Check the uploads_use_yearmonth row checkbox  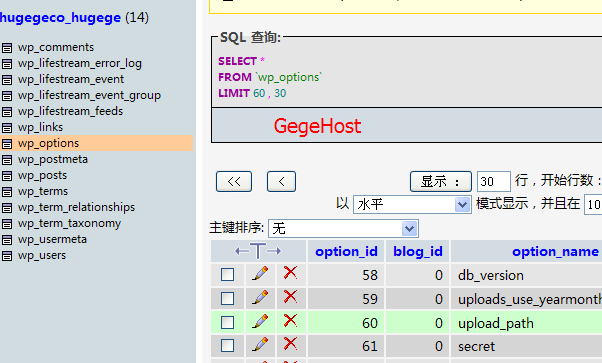227,298
